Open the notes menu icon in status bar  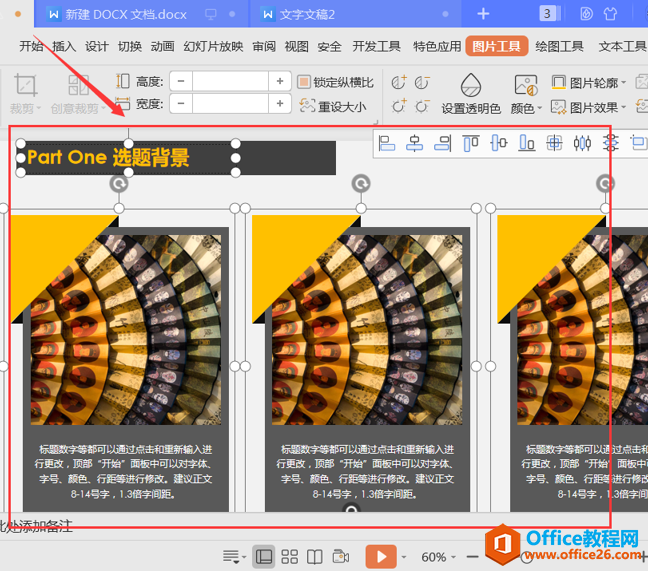point(234,557)
